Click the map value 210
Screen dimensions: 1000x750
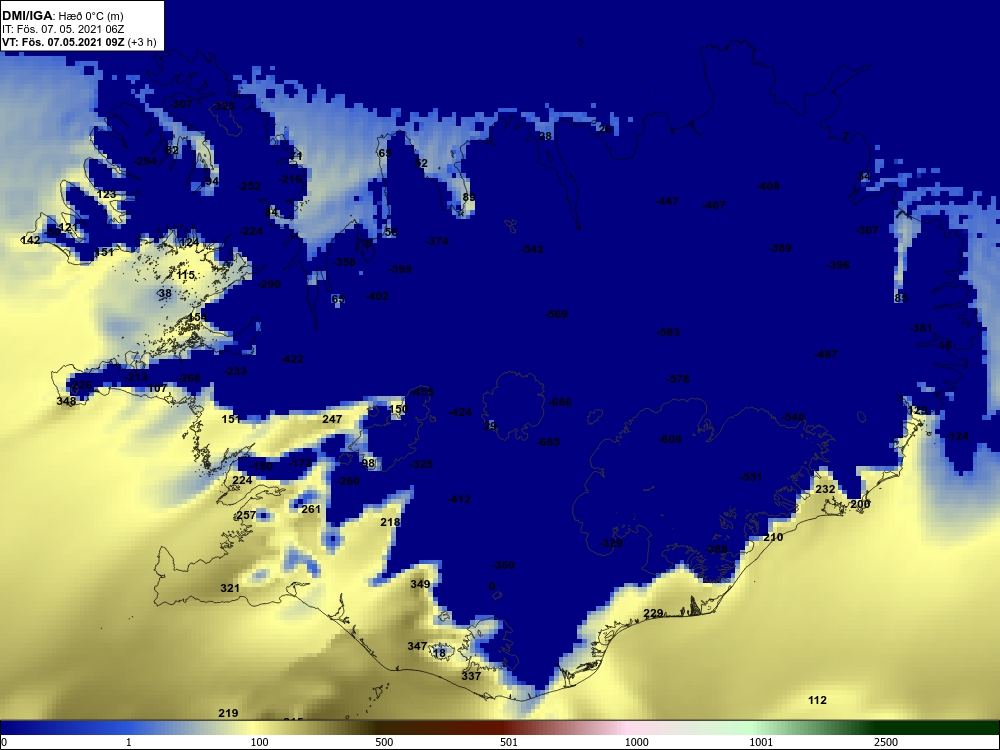tap(773, 537)
